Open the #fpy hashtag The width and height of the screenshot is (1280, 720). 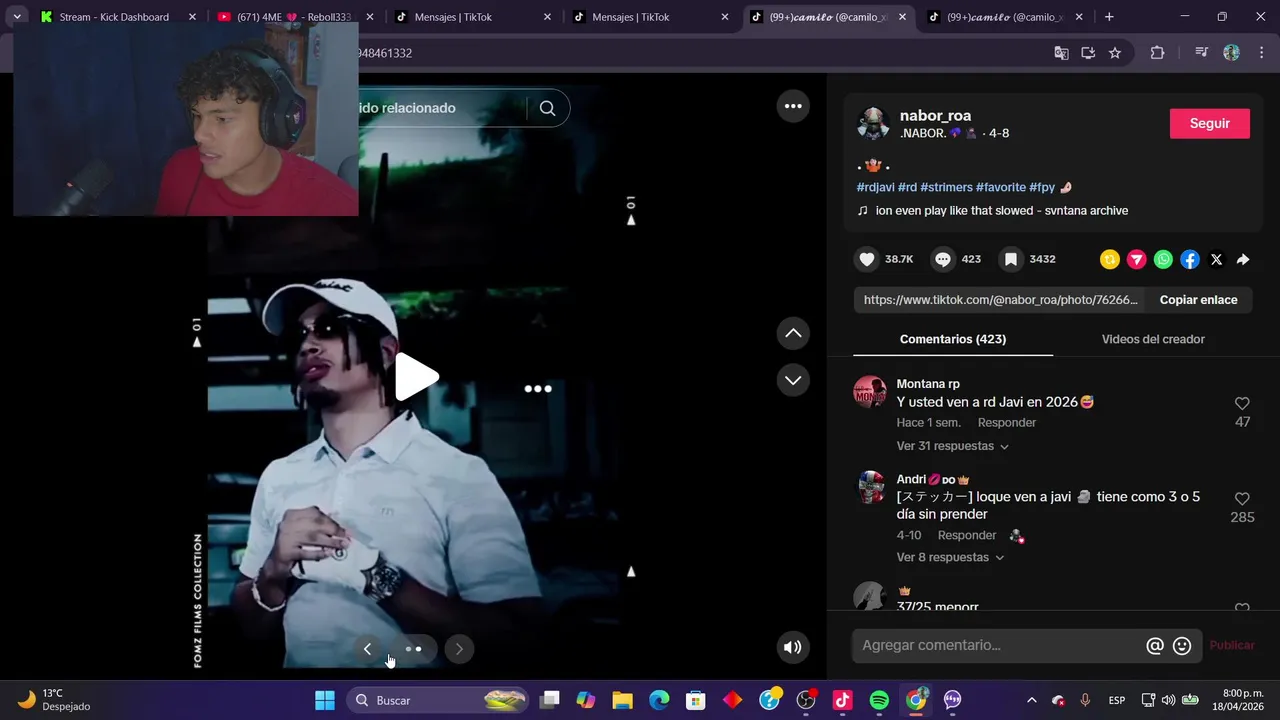pyautogui.click(x=1042, y=187)
